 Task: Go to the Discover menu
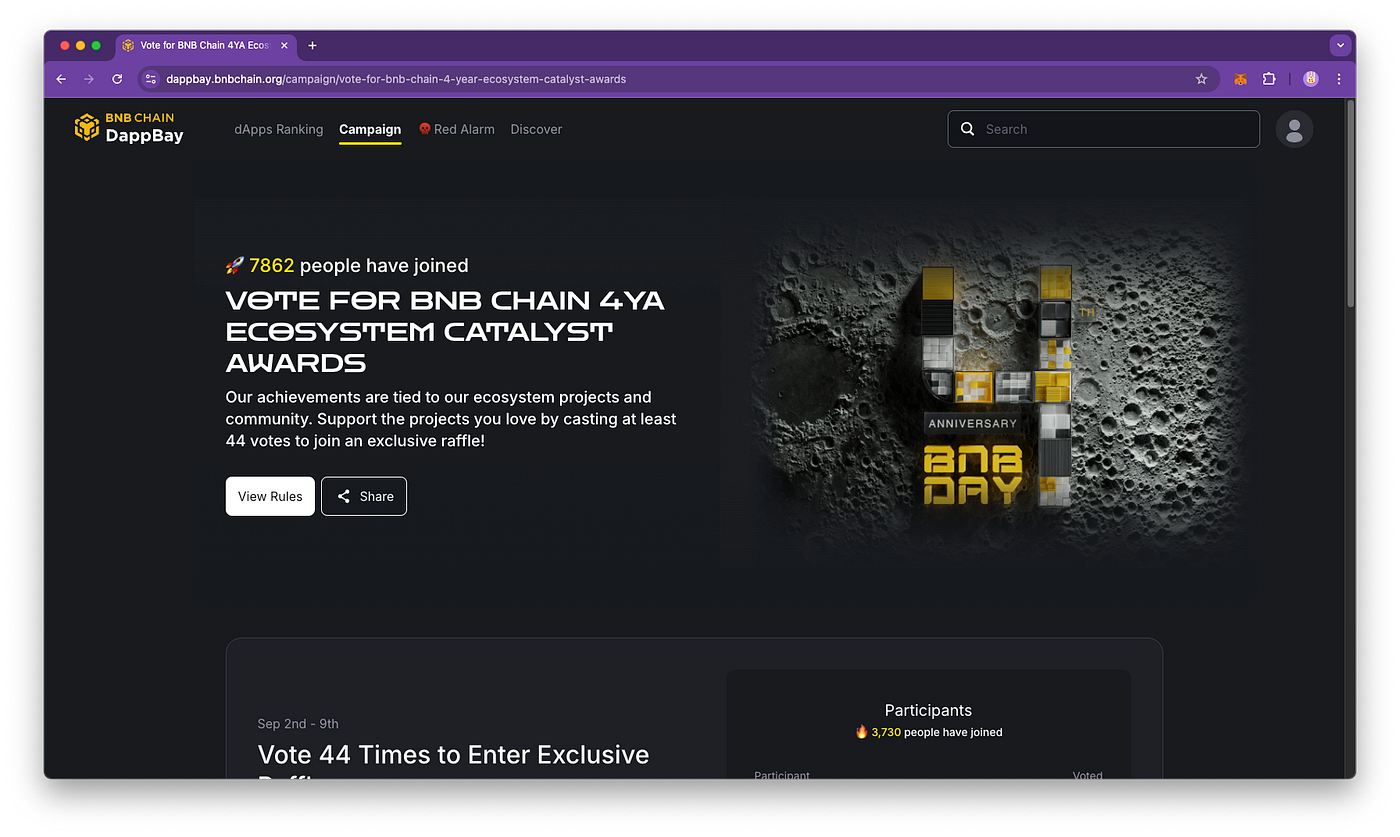click(536, 129)
